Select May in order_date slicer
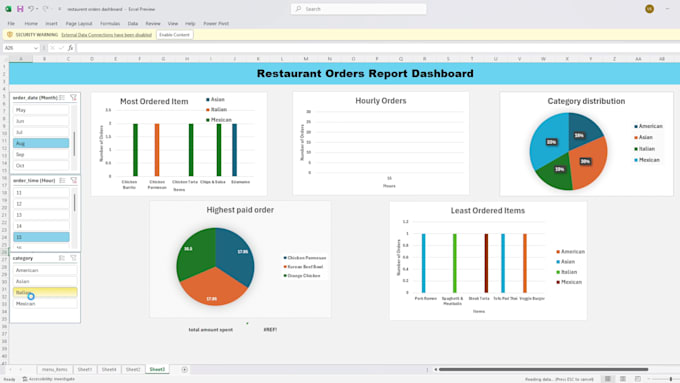The height and width of the screenshot is (383, 680). click(41, 110)
